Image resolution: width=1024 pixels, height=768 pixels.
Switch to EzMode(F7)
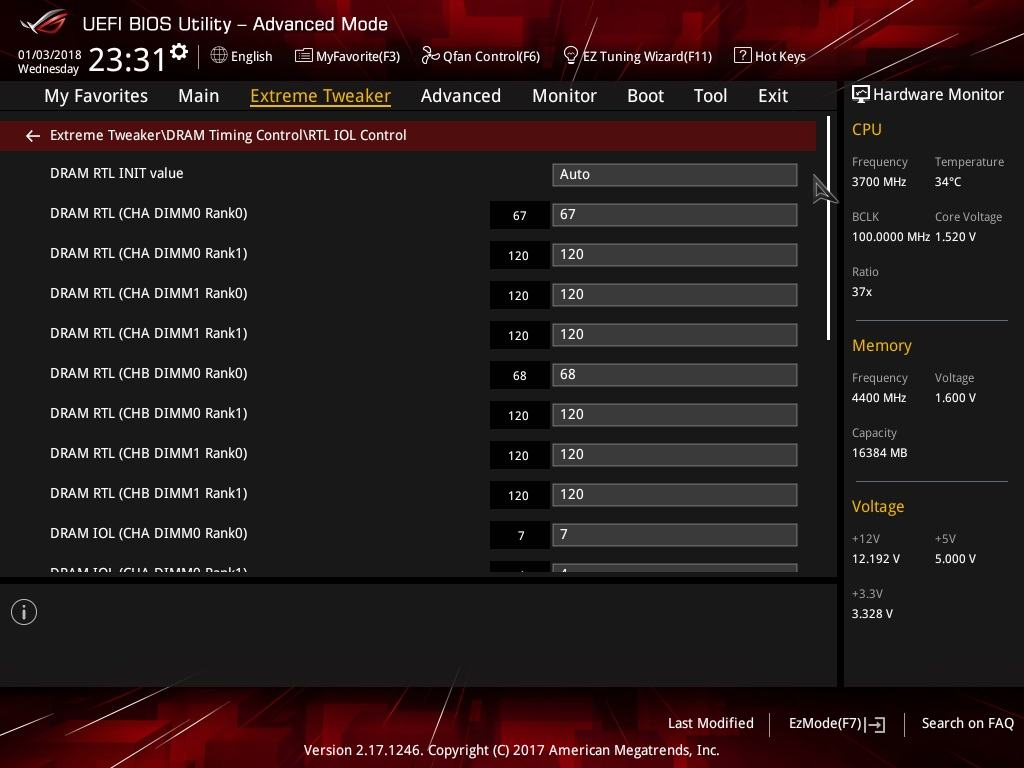click(837, 724)
